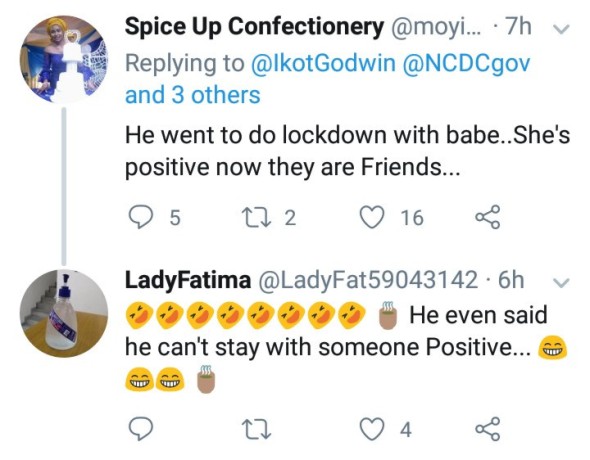
Task: Open the tweet text about lockdown with babe
Action: point(347,150)
